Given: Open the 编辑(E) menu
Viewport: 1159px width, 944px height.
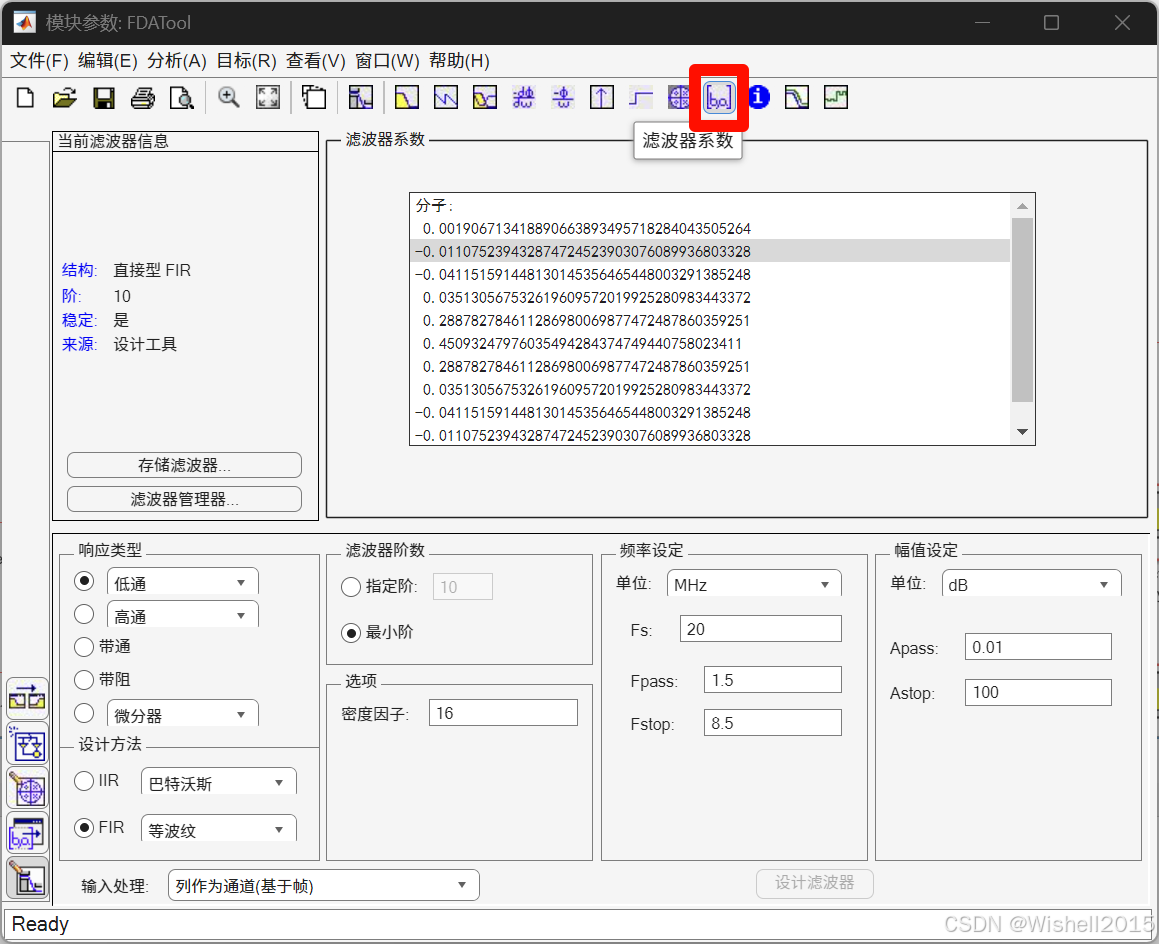Looking at the screenshot, I should [x=108, y=61].
